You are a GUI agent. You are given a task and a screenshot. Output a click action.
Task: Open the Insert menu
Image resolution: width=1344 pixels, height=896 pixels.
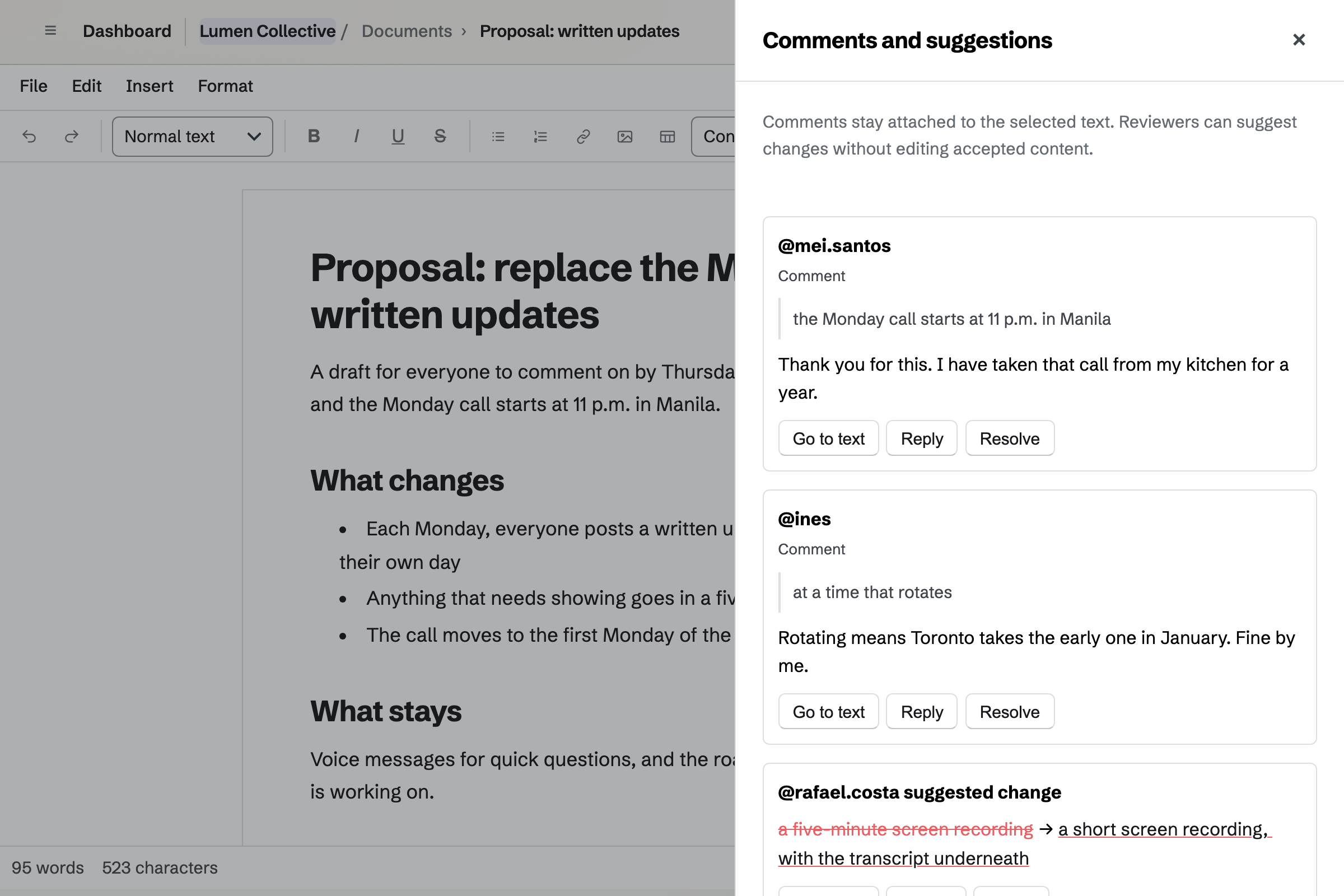point(150,86)
